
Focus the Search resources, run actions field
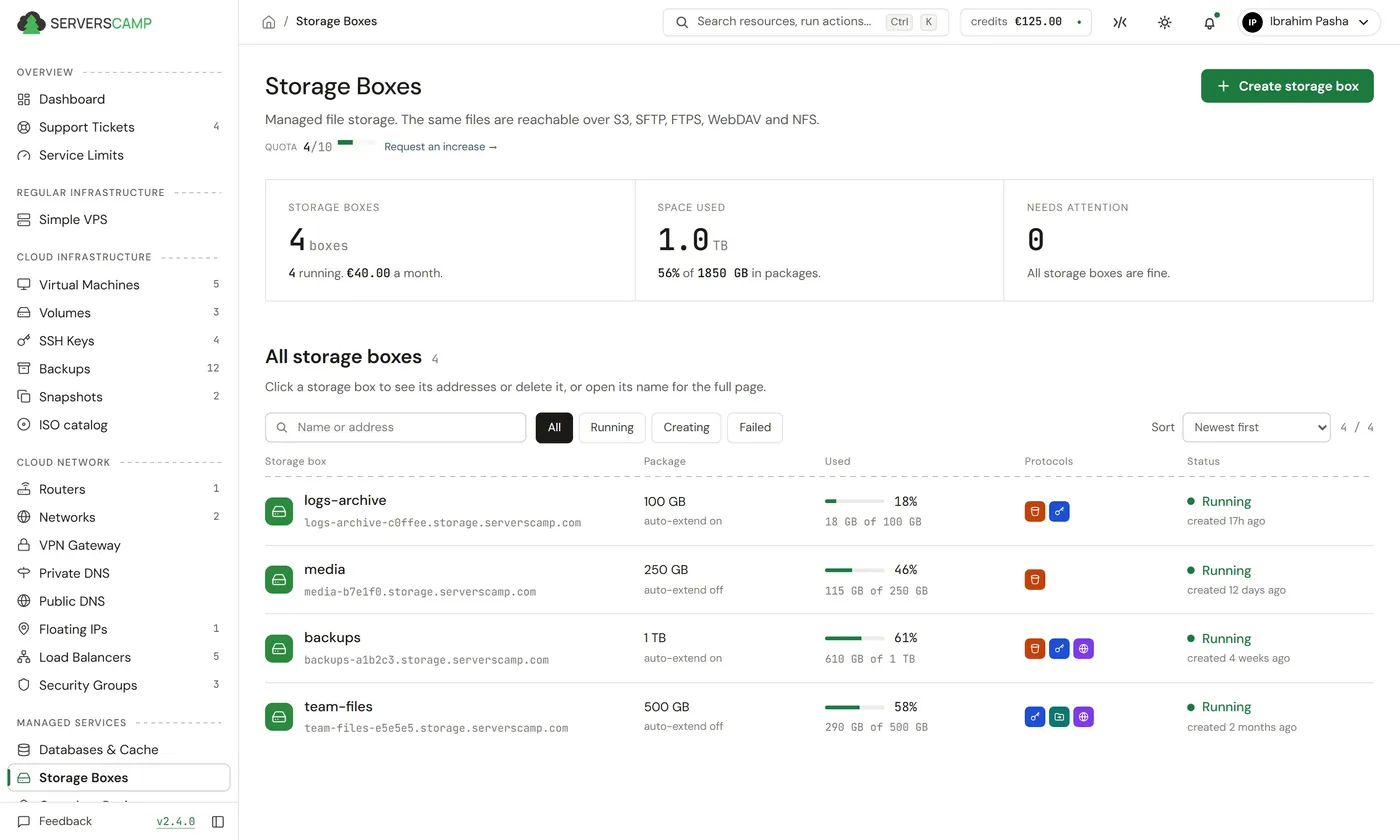[806, 22]
